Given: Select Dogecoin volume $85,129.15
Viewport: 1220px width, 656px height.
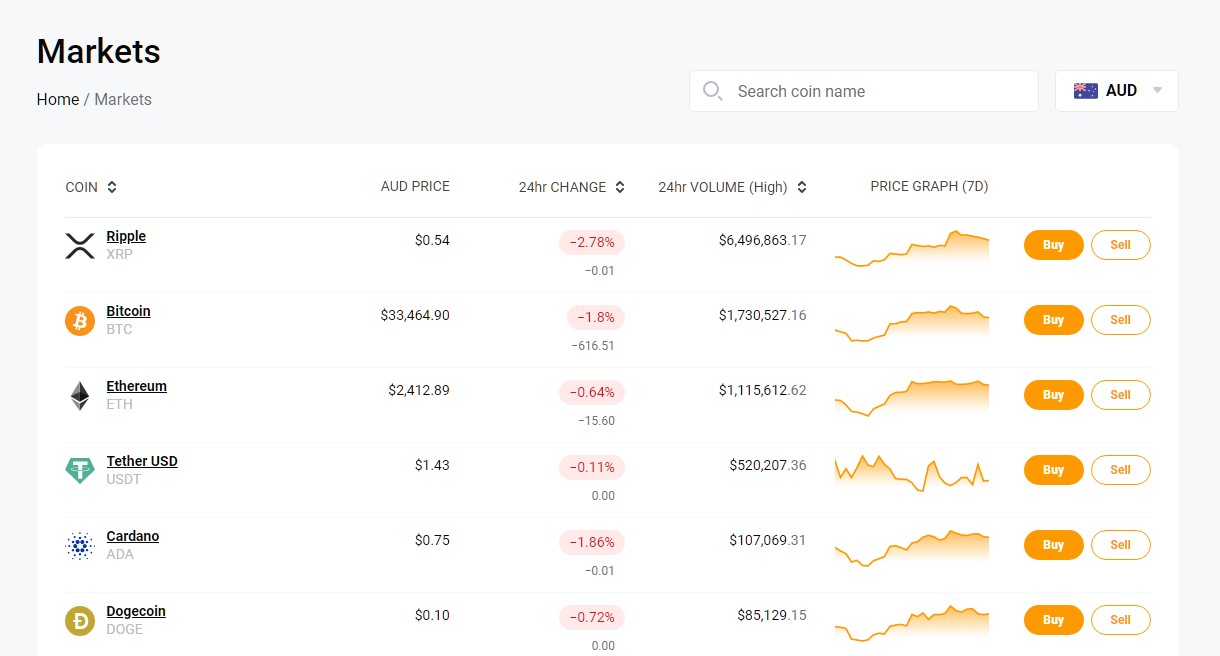Looking at the screenshot, I should click(x=772, y=616).
